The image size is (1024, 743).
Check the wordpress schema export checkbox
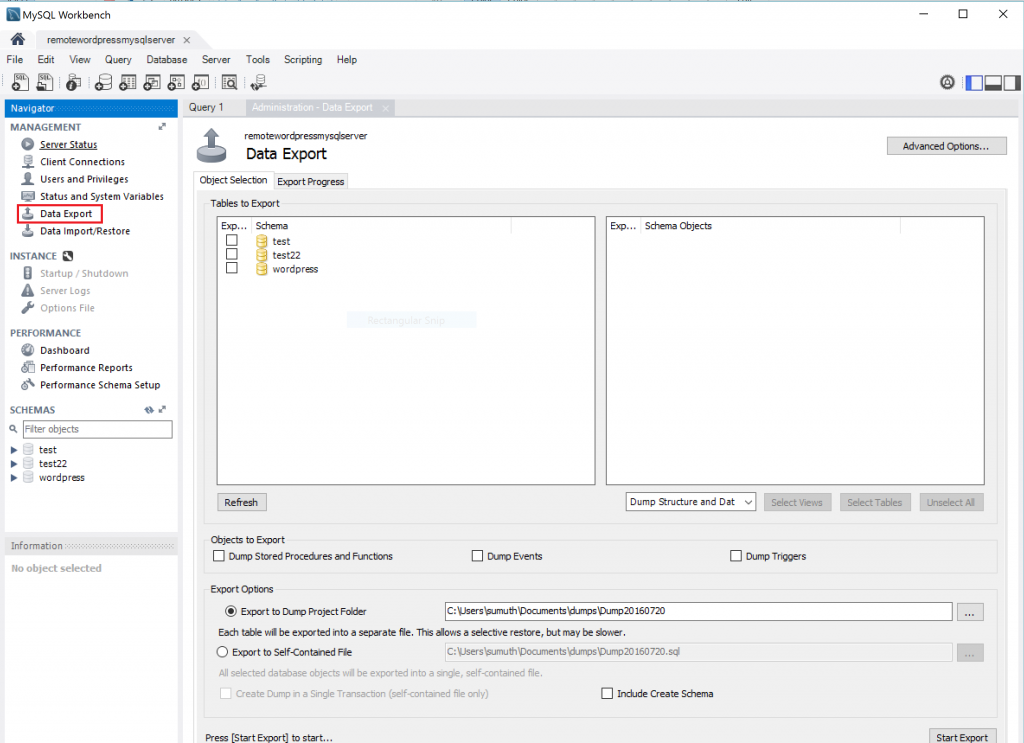point(232,268)
